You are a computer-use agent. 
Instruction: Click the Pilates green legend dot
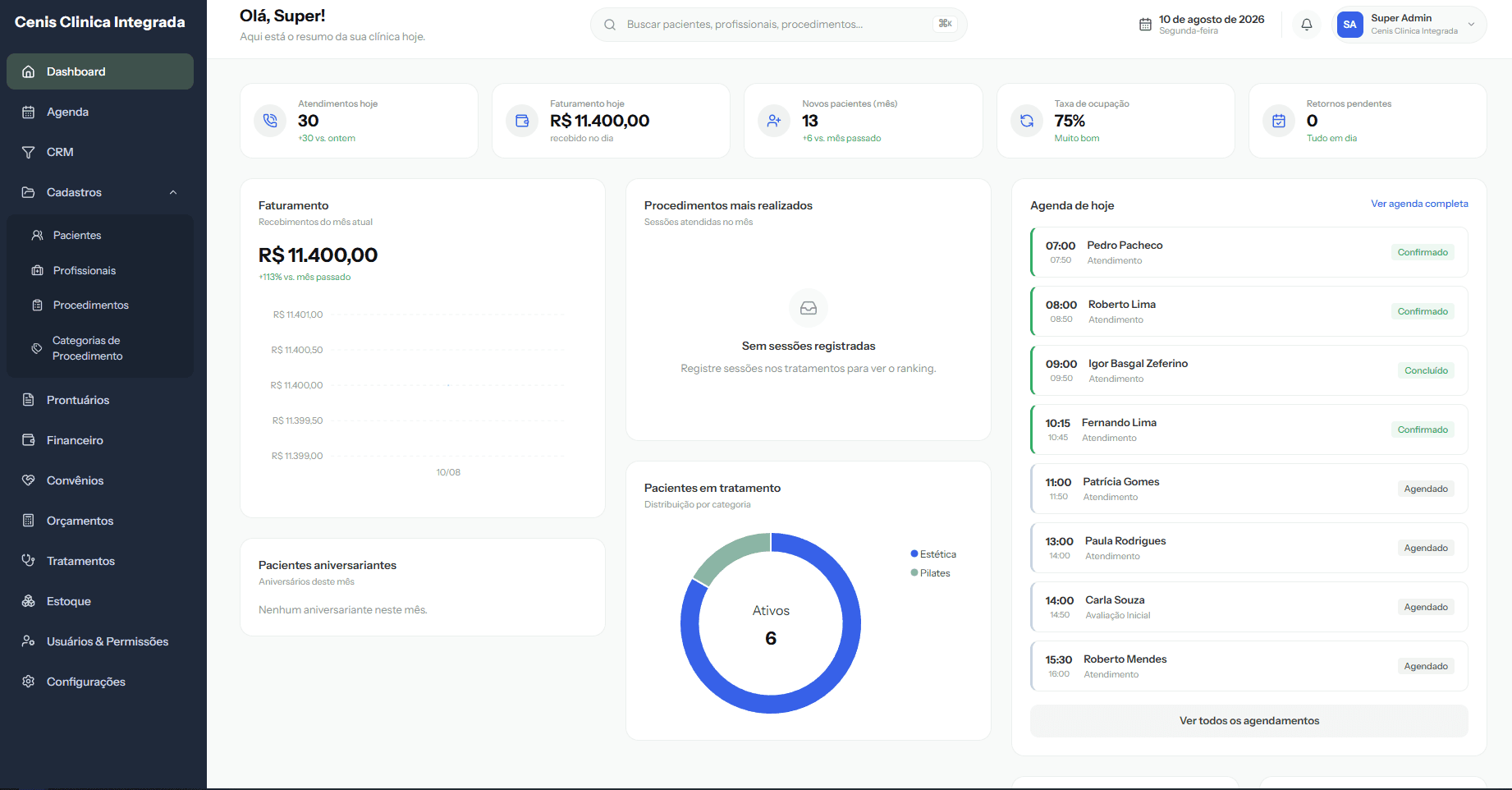pyautogui.click(x=914, y=572)
